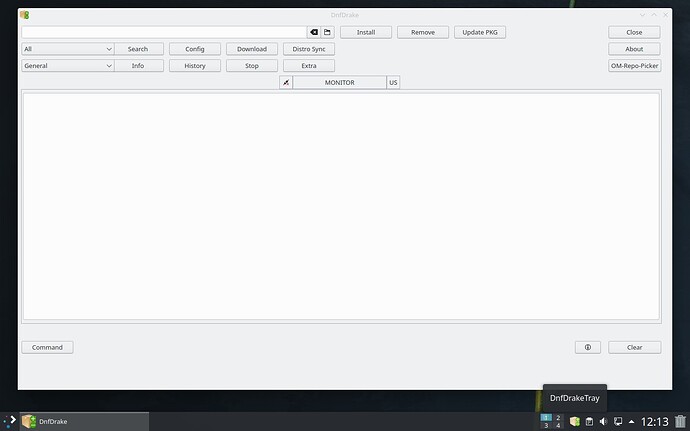Open the volume speaker tray icon
This screenshot has height=431, width=690.
point(603,421)
